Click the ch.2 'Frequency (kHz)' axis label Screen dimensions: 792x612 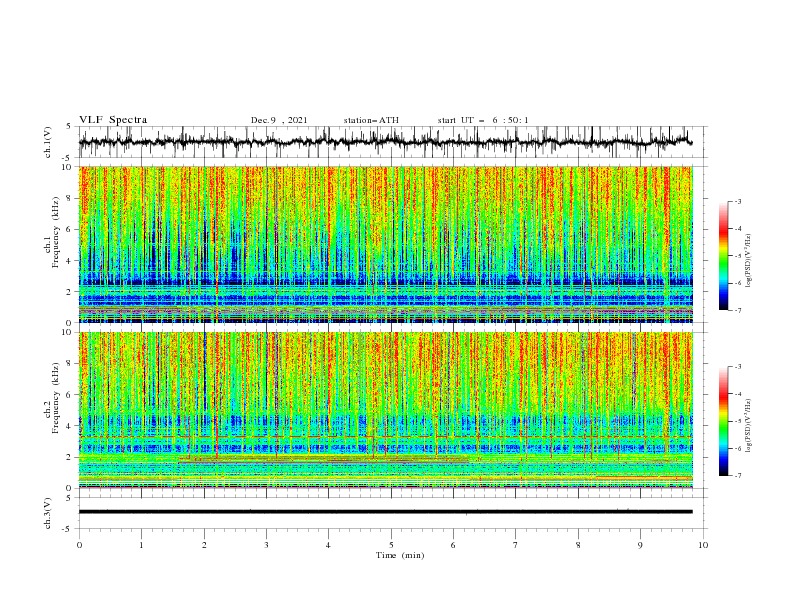point(56,398)
